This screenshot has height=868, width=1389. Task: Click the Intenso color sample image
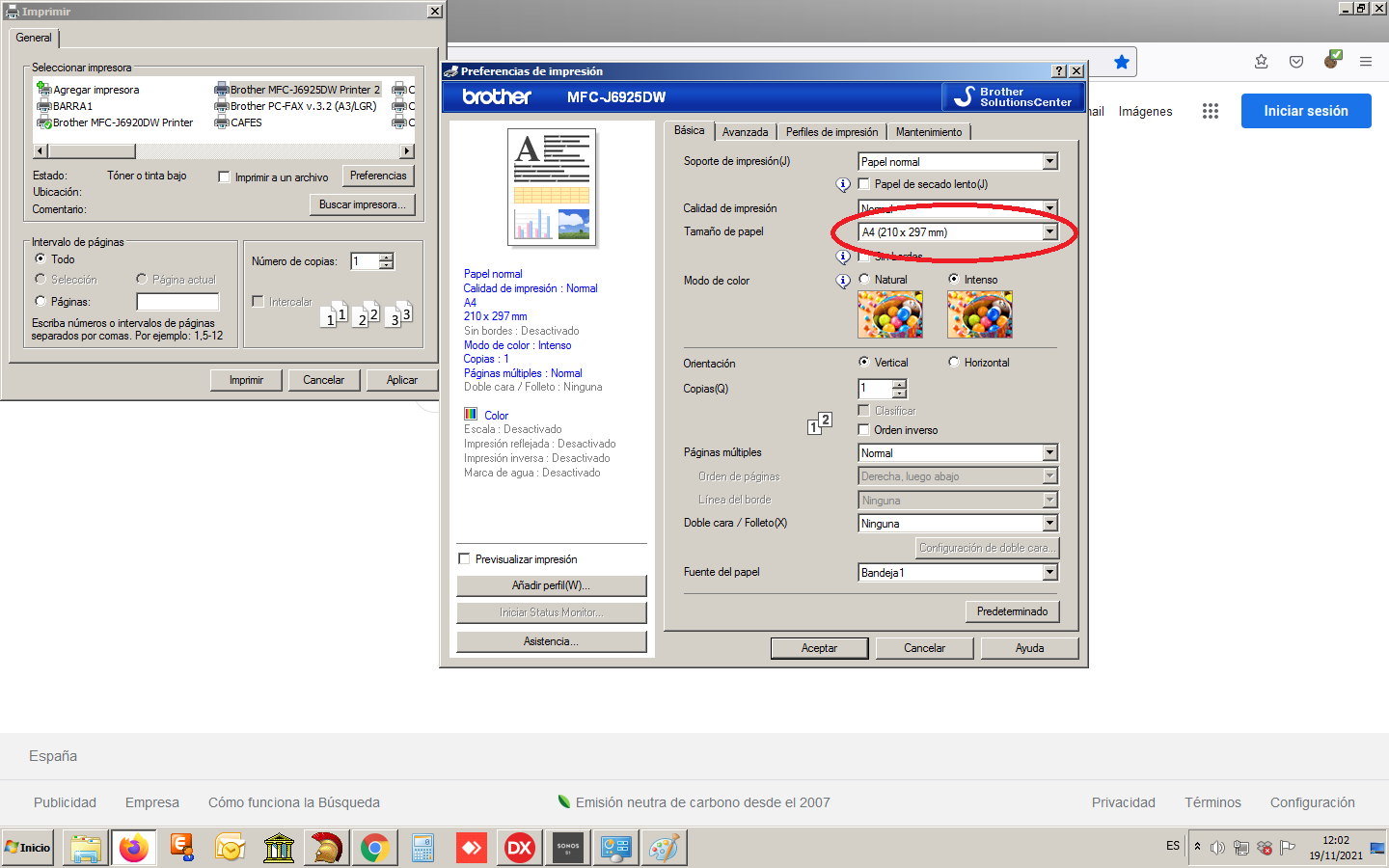pyautogui.click(x=980, y=314)
